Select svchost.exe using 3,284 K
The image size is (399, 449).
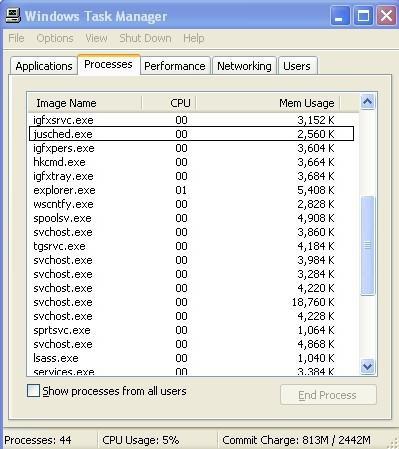coord(192,274)
